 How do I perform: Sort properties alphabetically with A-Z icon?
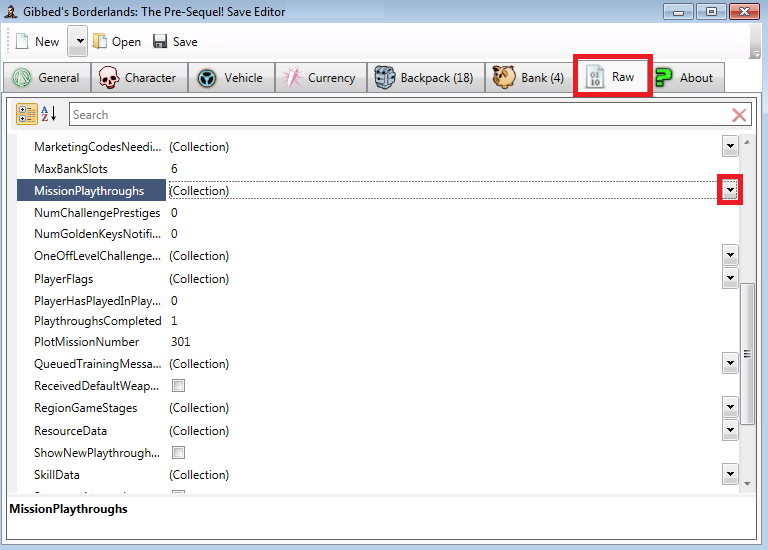[x=49, y=114]
